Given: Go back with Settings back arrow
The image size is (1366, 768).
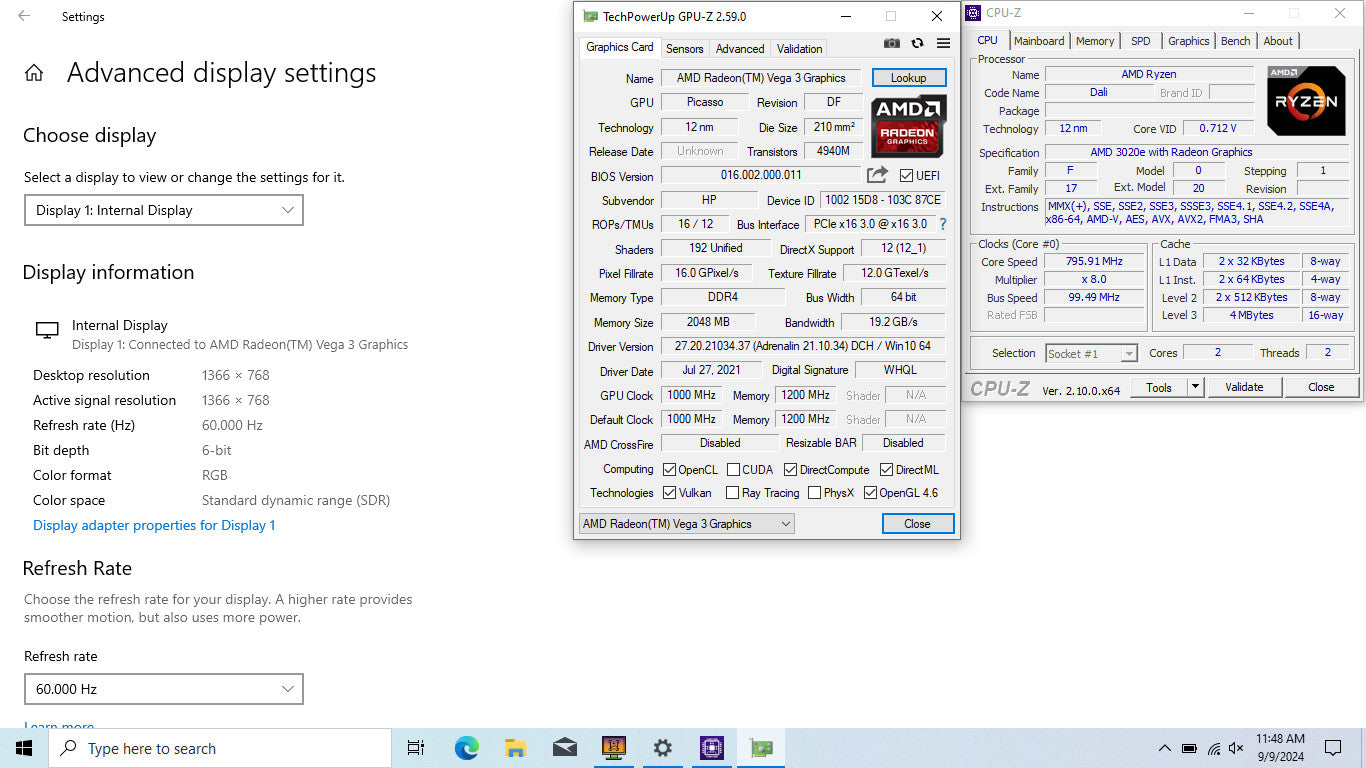Looking at the screenshot, I should [x=24, y=16].
